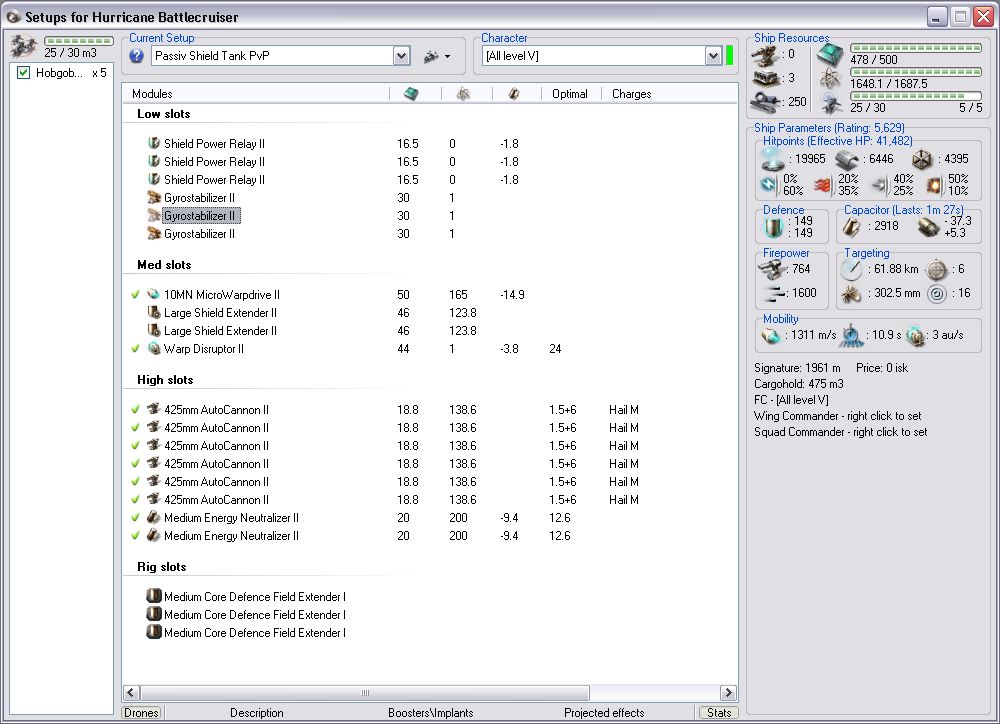The height and width of the screenshot is (724, 1000).
Task: Click the CPU resource icon
Action: tap(830, 55)
